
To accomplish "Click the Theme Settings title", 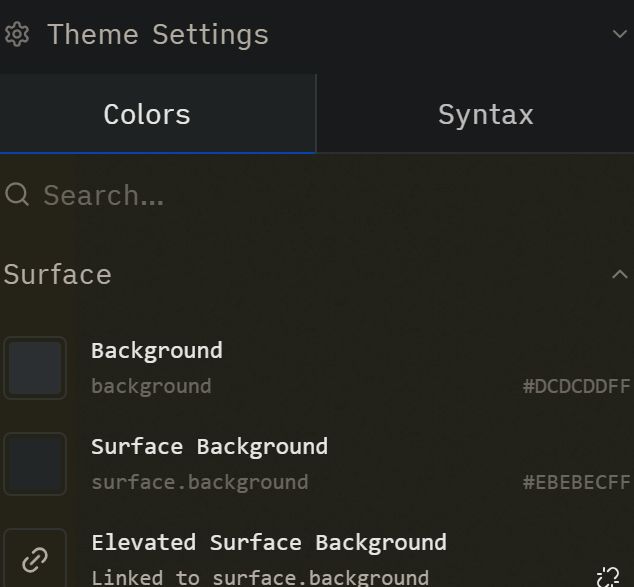I will pos(158,35).
